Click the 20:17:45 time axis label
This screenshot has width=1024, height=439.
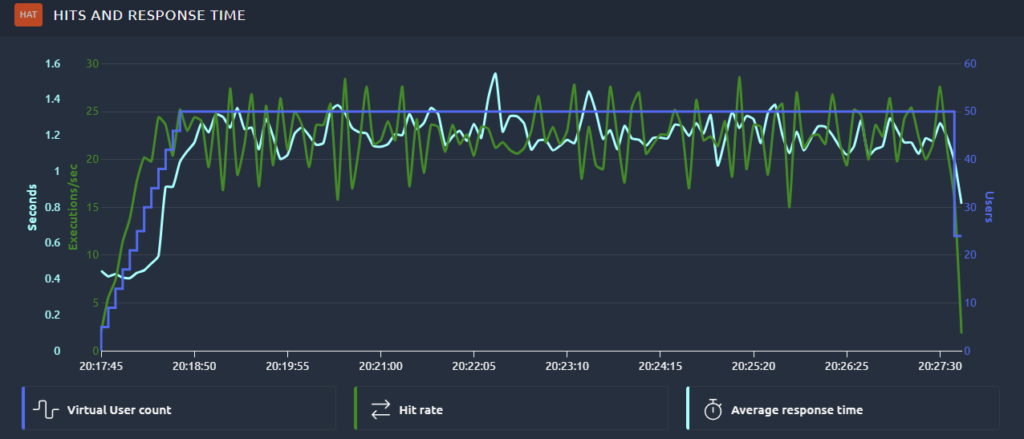pos(101,366)
